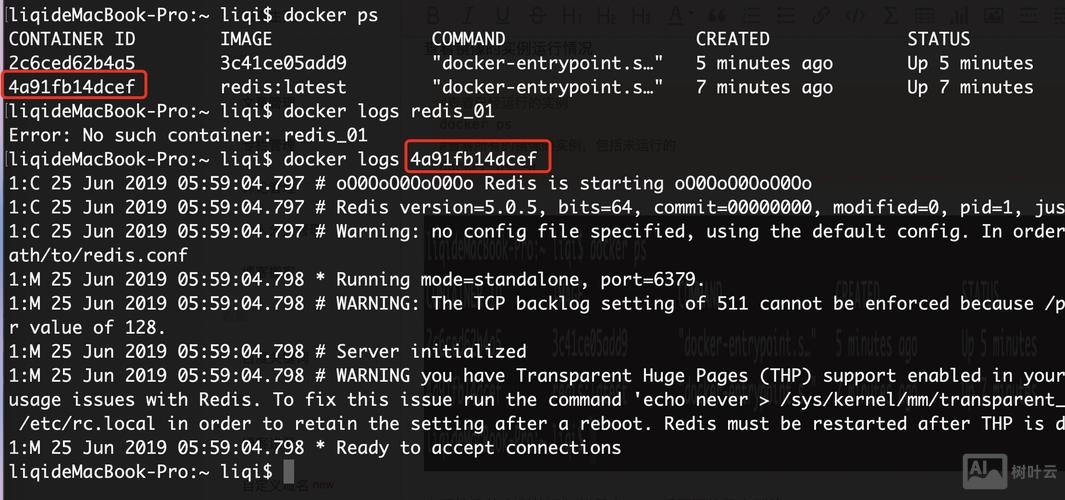
Task: Insert a hyperlink with the link icon
Action: pos(821,16)
